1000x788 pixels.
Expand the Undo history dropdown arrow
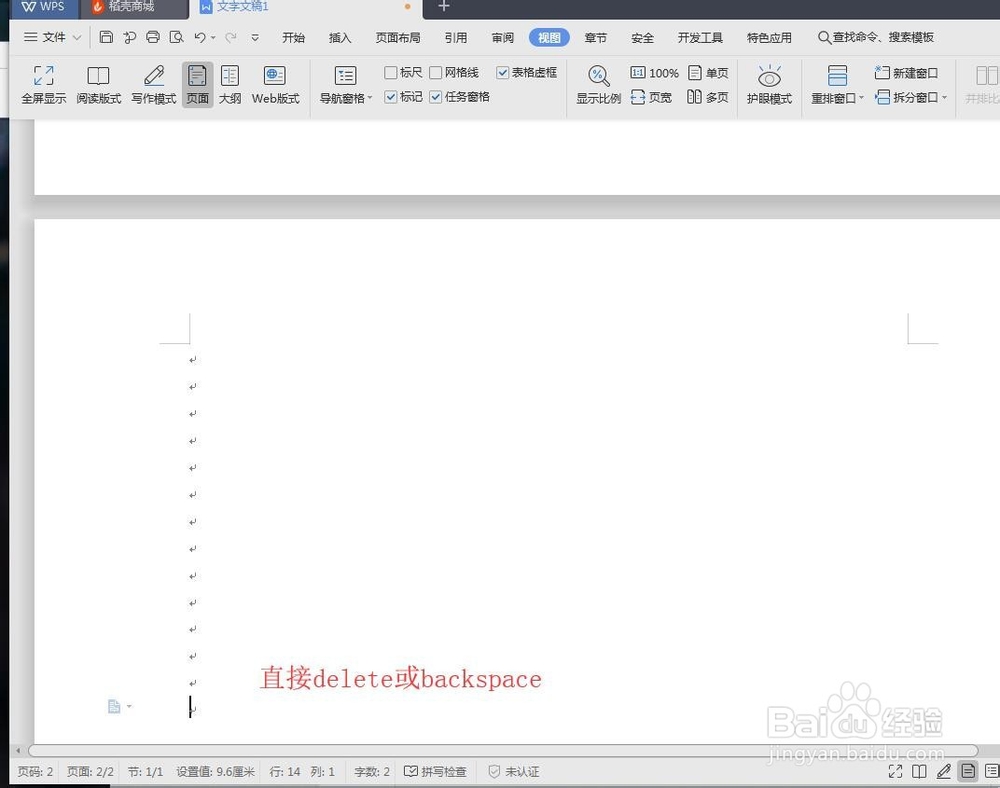(x=213, y=38)
